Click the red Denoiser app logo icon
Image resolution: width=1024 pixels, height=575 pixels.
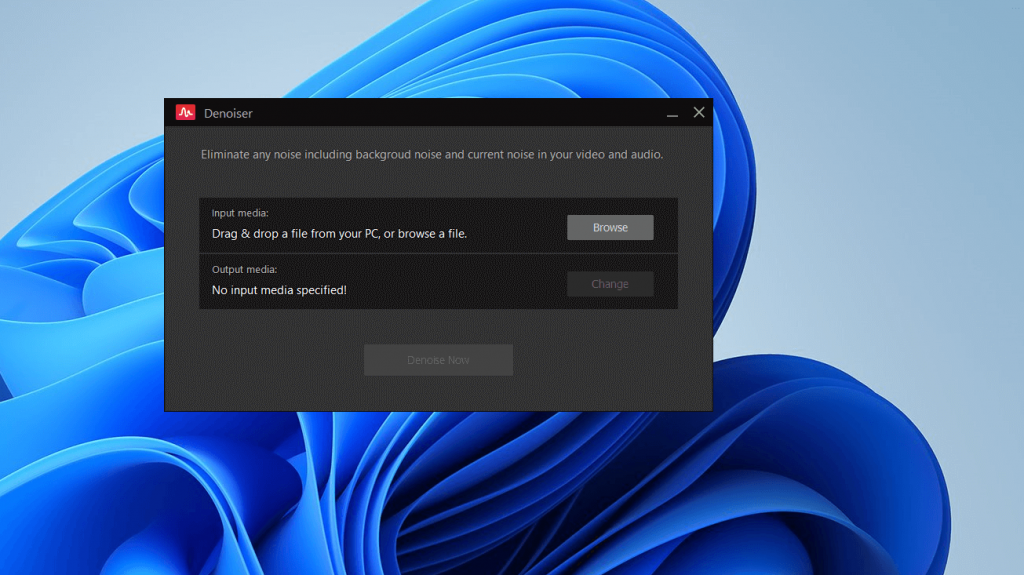click(x=185, y=112)
